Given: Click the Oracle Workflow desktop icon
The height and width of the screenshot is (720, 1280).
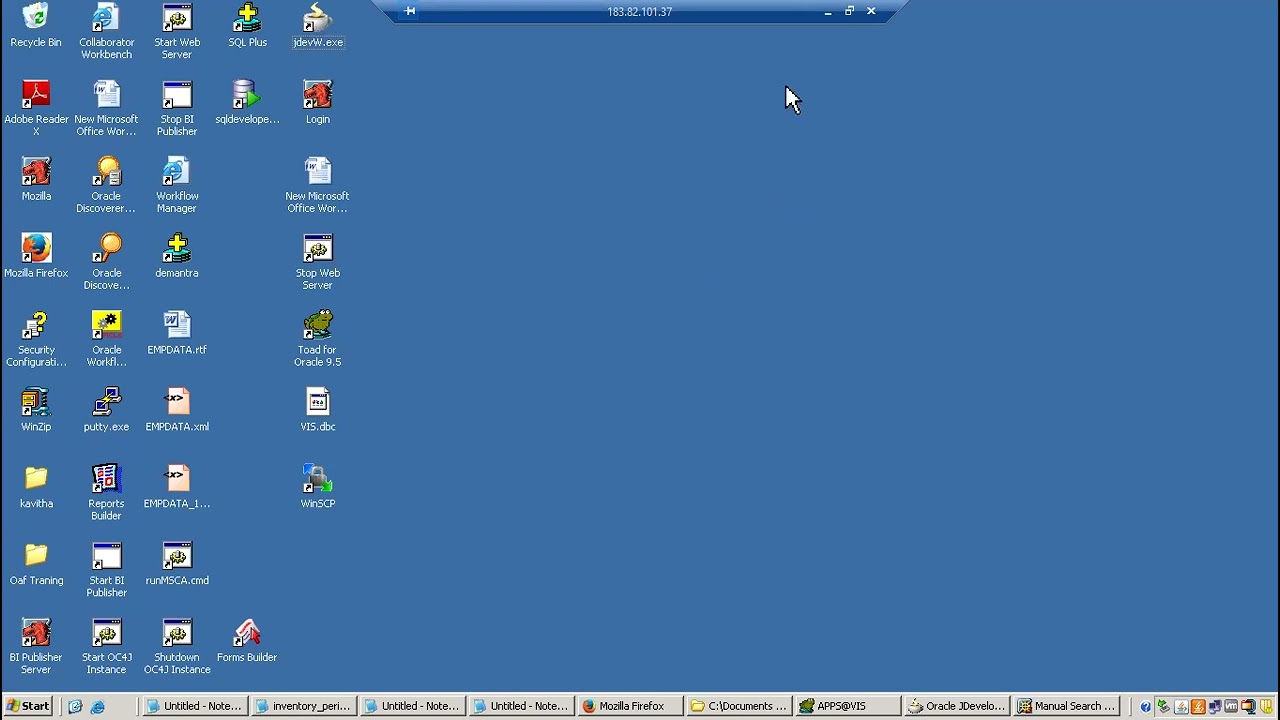Looking at the screenshot, I should 106,340.
